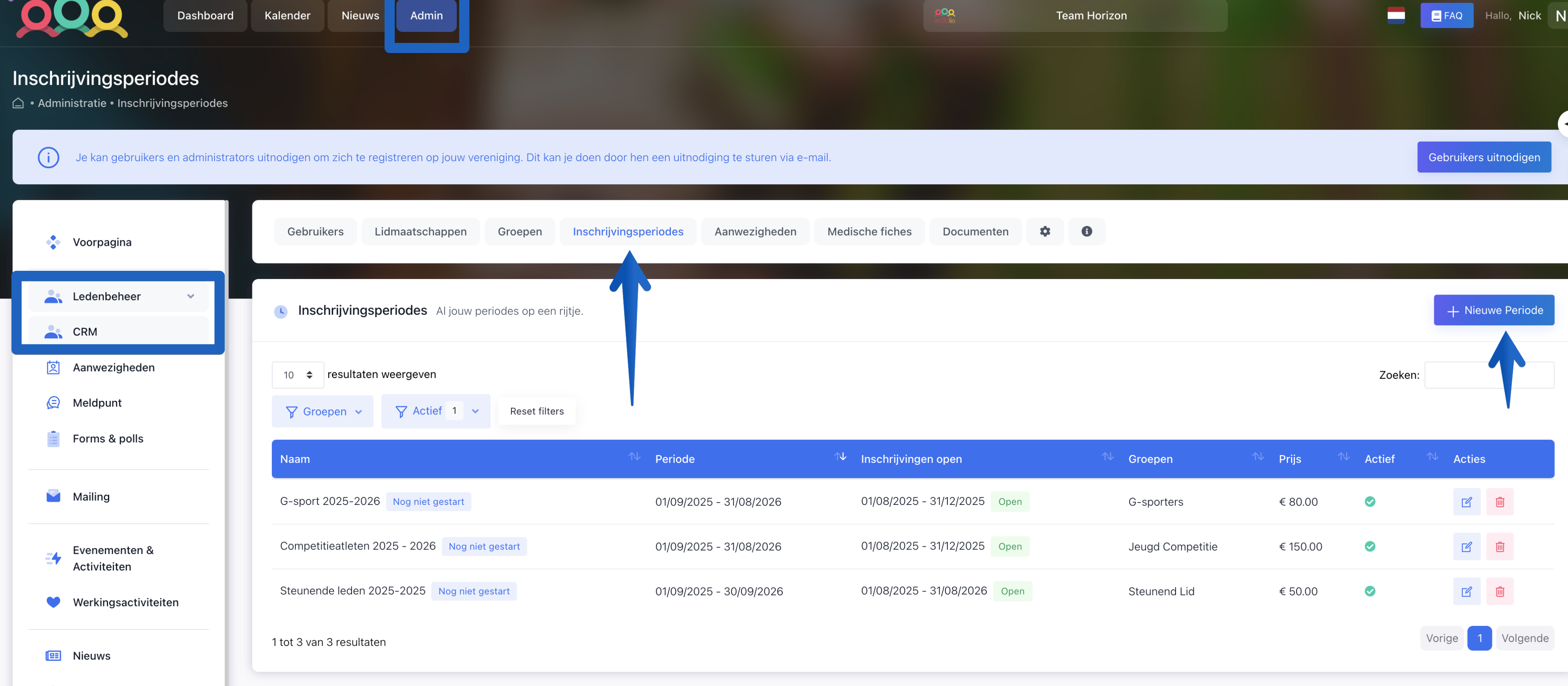Viewport: 1568px width, 686px height.
Task: Click the Nieuws newspaper sidebar icon
Action: tap(53, 656)
